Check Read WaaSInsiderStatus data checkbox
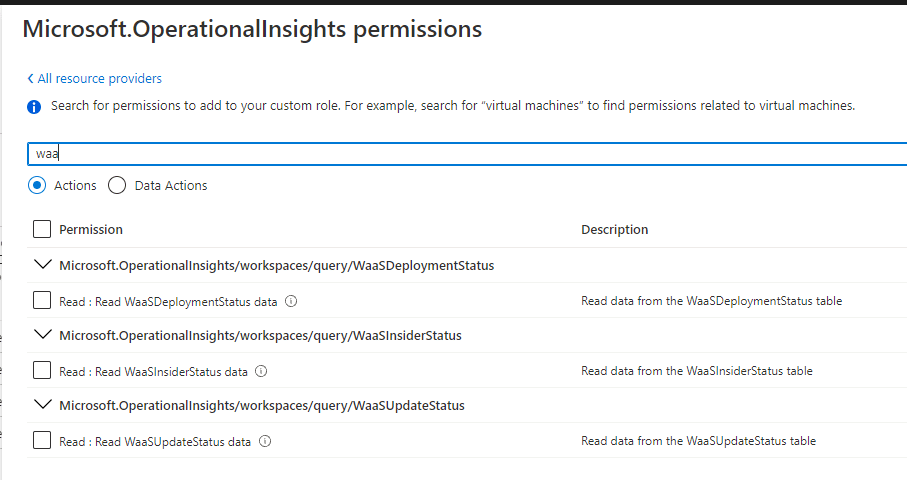The width and height of the screenshot is (907, 480). point(42,370)
